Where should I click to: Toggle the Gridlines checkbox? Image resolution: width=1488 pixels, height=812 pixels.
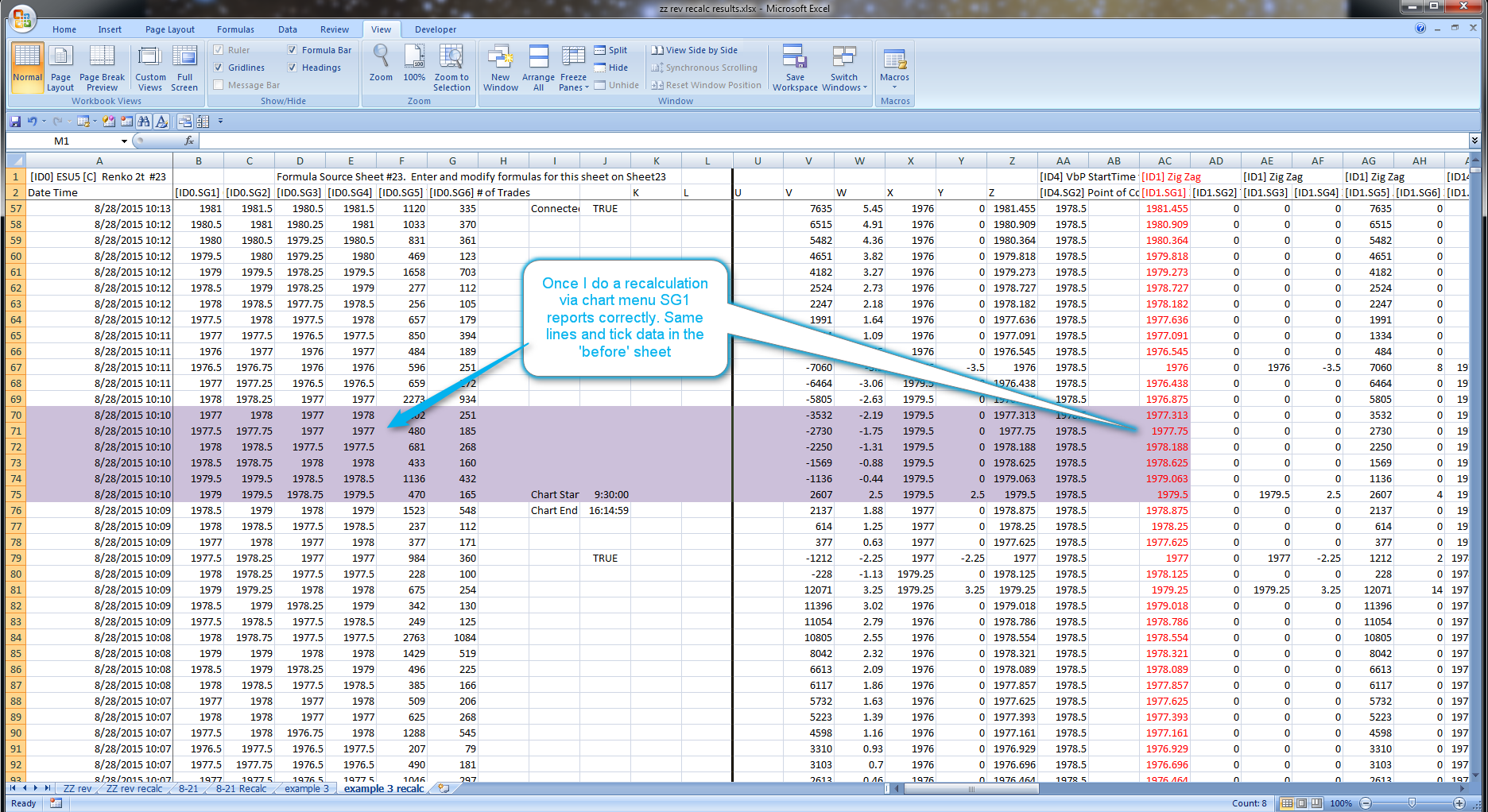[x=219, y=68]
